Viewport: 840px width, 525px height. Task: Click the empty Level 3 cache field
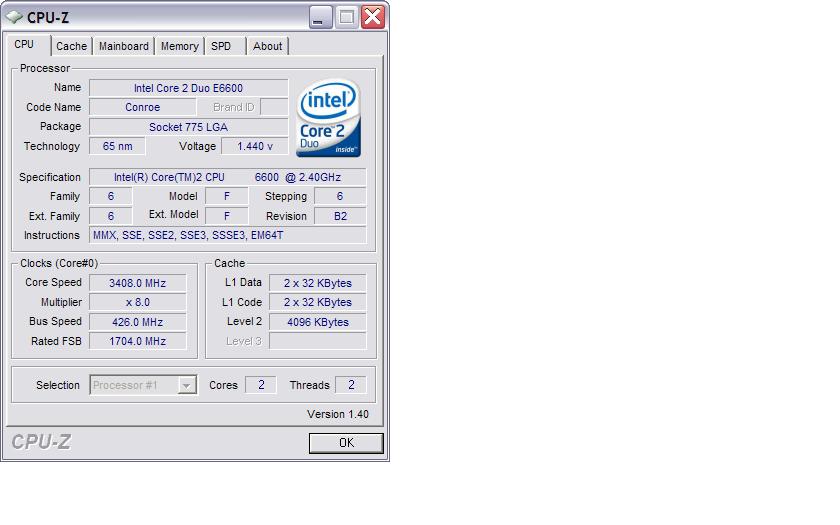pos(318,341)
